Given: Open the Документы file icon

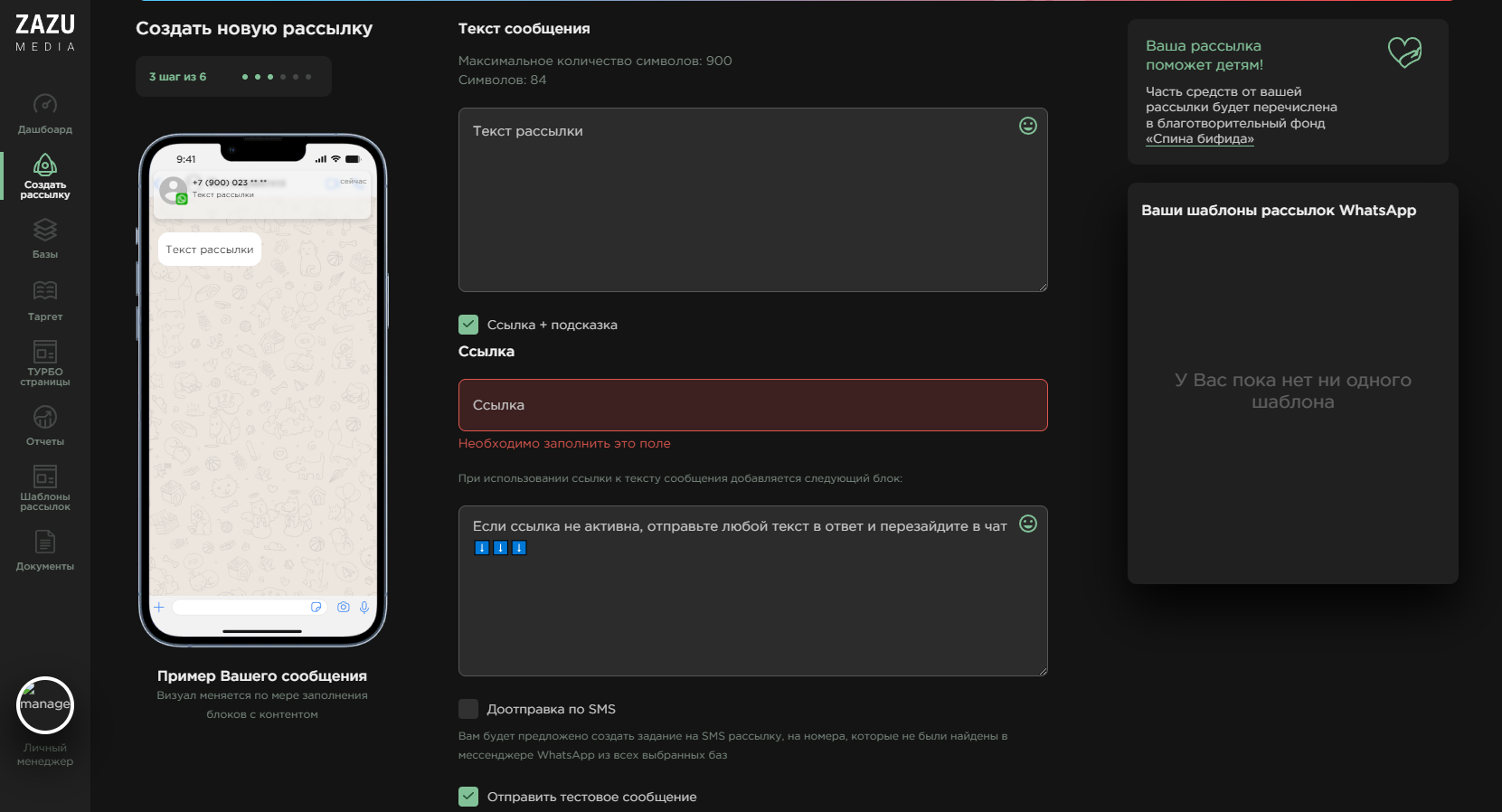Looking at the screenshot, I should click(45, 542).
